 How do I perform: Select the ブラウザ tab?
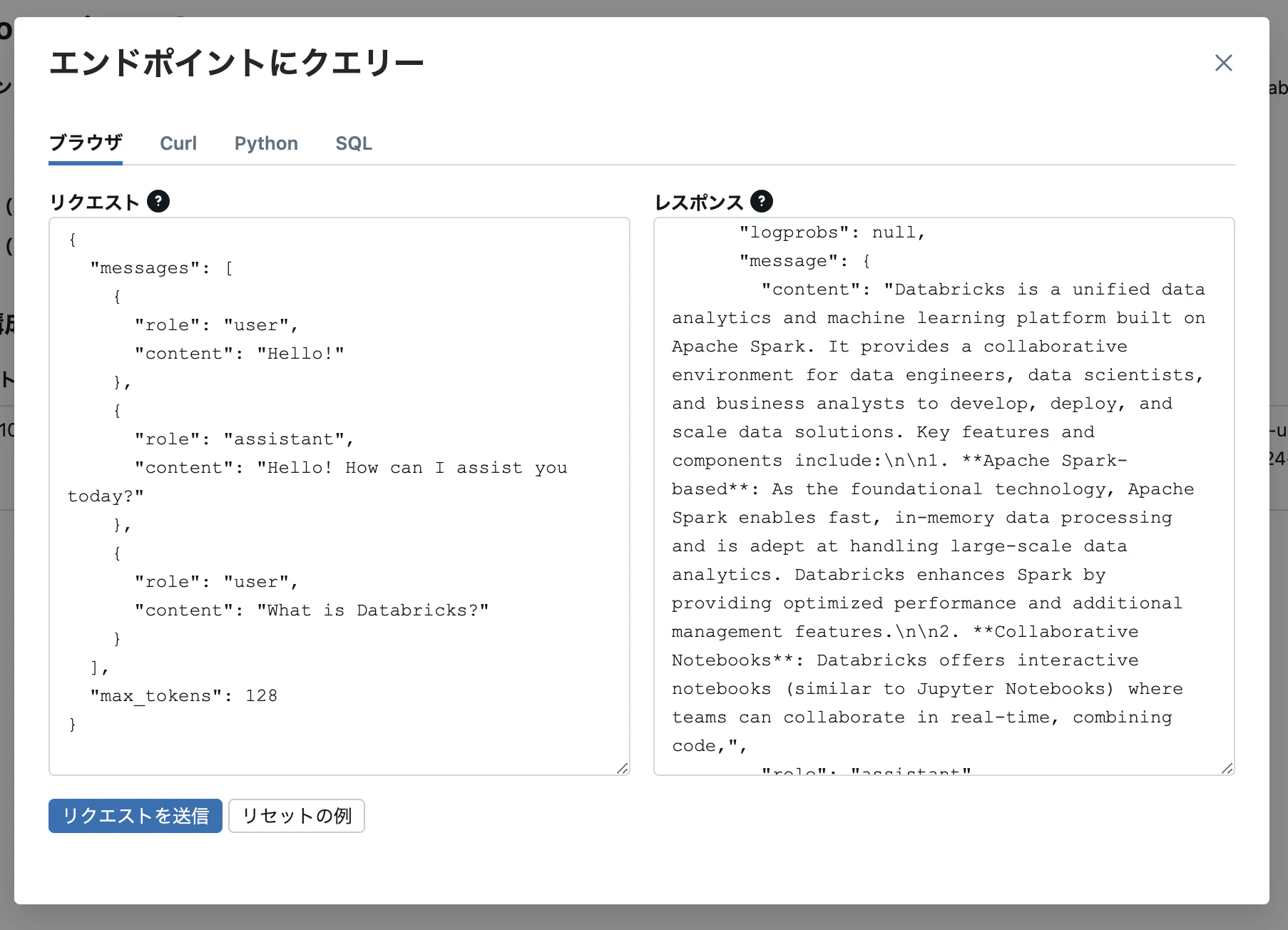tap(86, 143)
